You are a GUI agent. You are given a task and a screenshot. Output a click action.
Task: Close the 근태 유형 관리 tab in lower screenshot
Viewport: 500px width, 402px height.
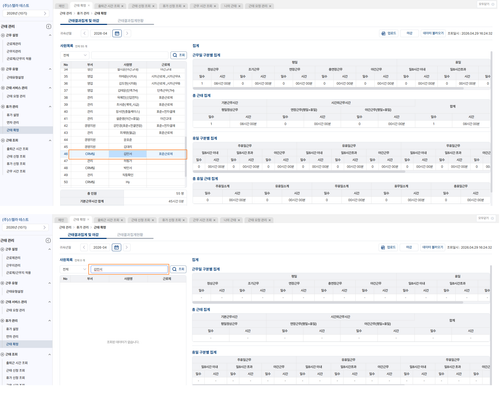[270, 220]
